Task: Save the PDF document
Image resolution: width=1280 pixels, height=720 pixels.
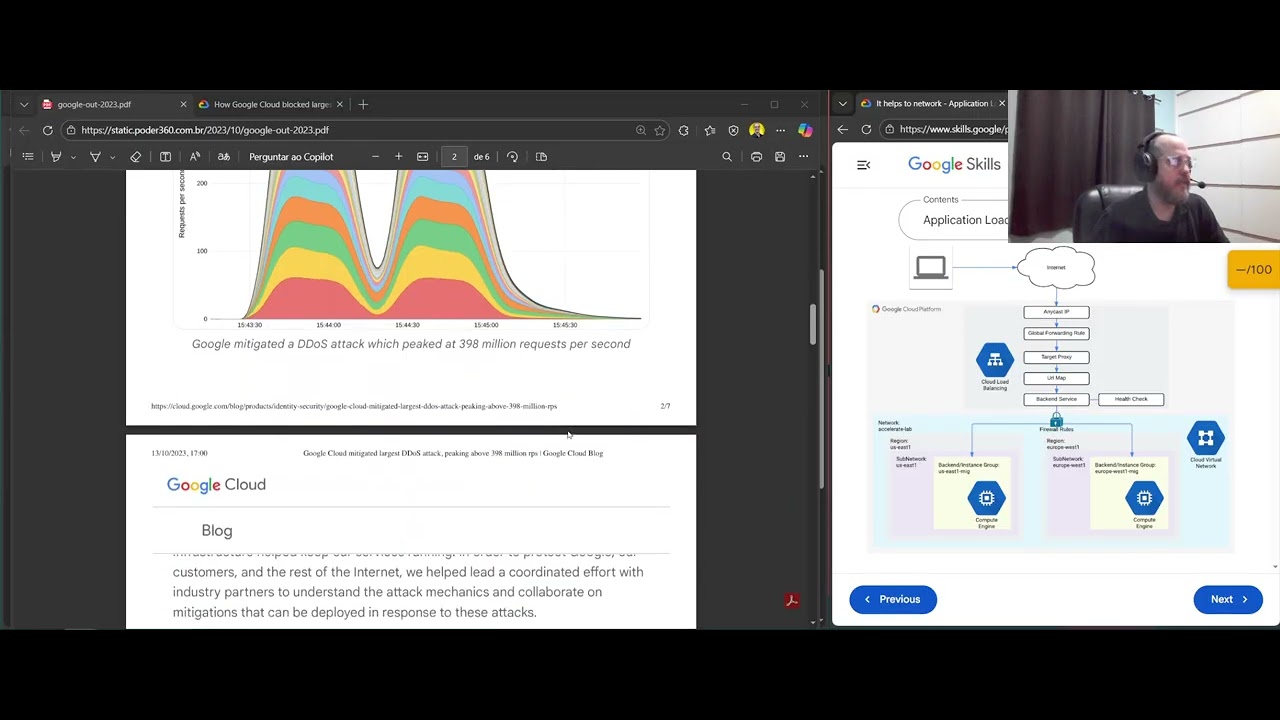Action: tap(780, 157)
